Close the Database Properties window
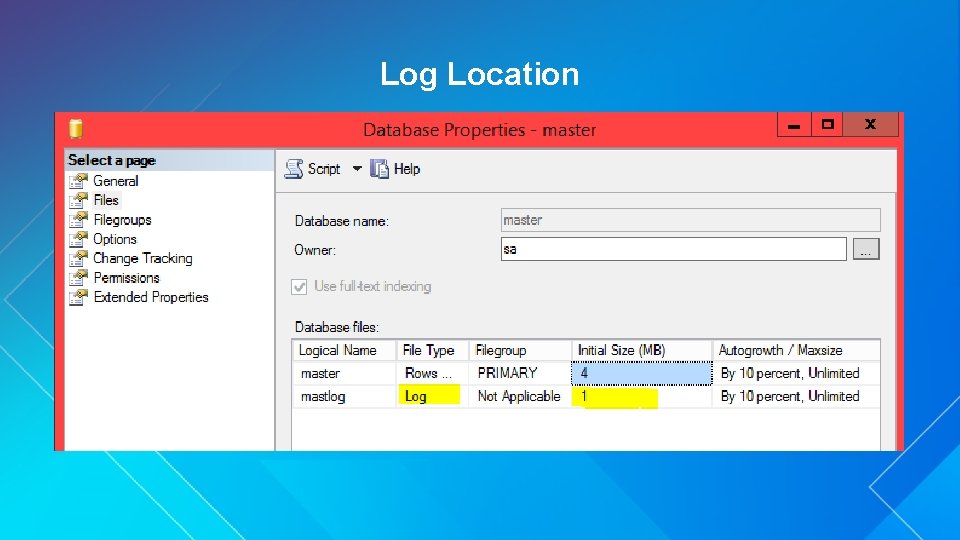 [871, 125]
